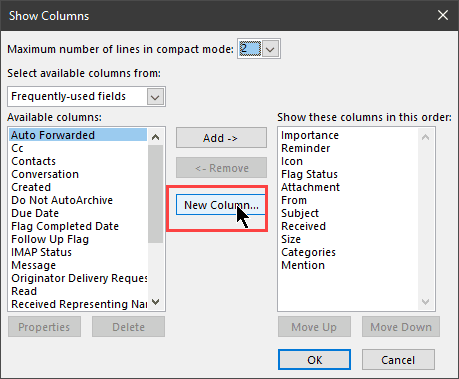Select Originator Delivery Requested column

pyautogui.click(x=79, y=278)
